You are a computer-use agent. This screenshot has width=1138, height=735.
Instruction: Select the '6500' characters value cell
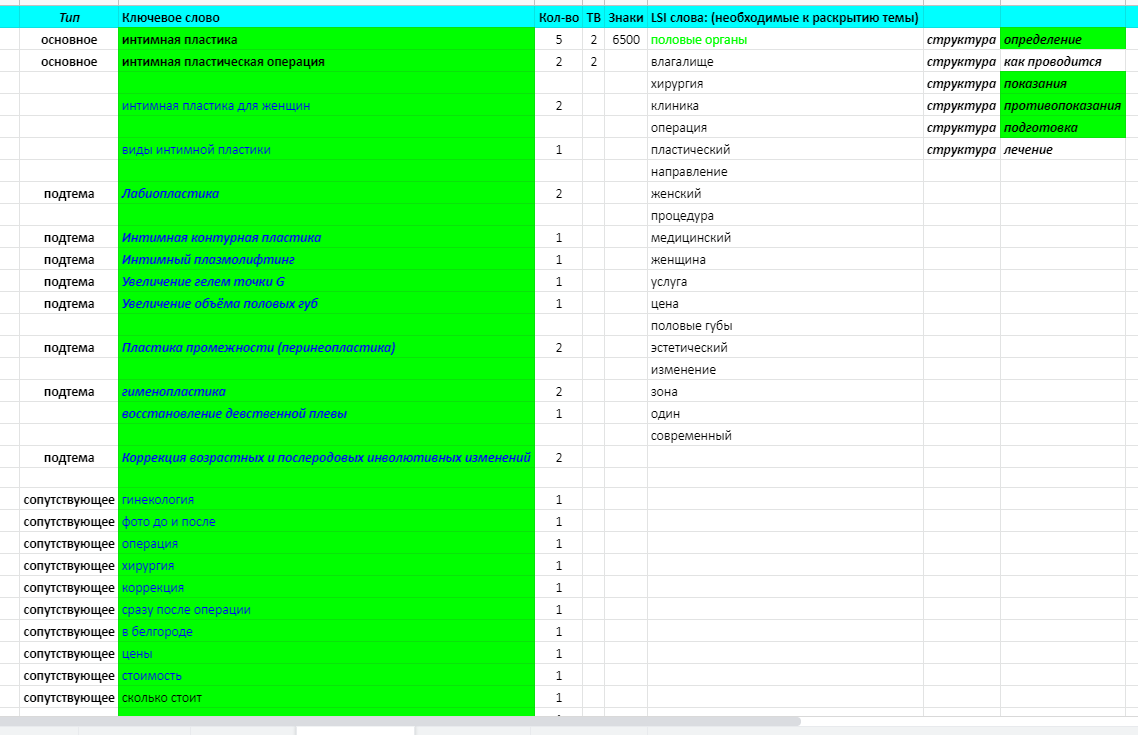point(626,39)
